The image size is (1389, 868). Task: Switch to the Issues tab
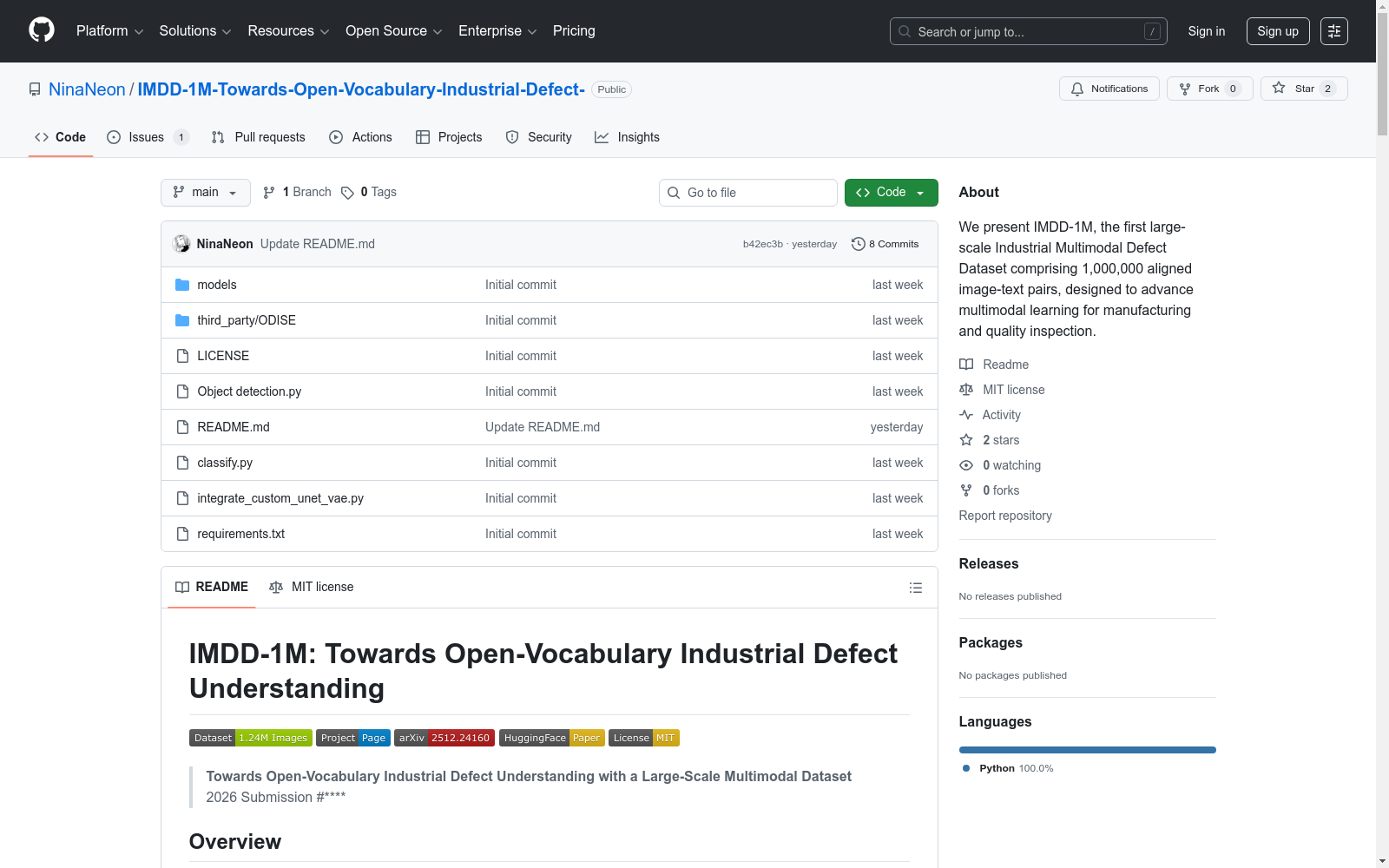pos(148,137)
